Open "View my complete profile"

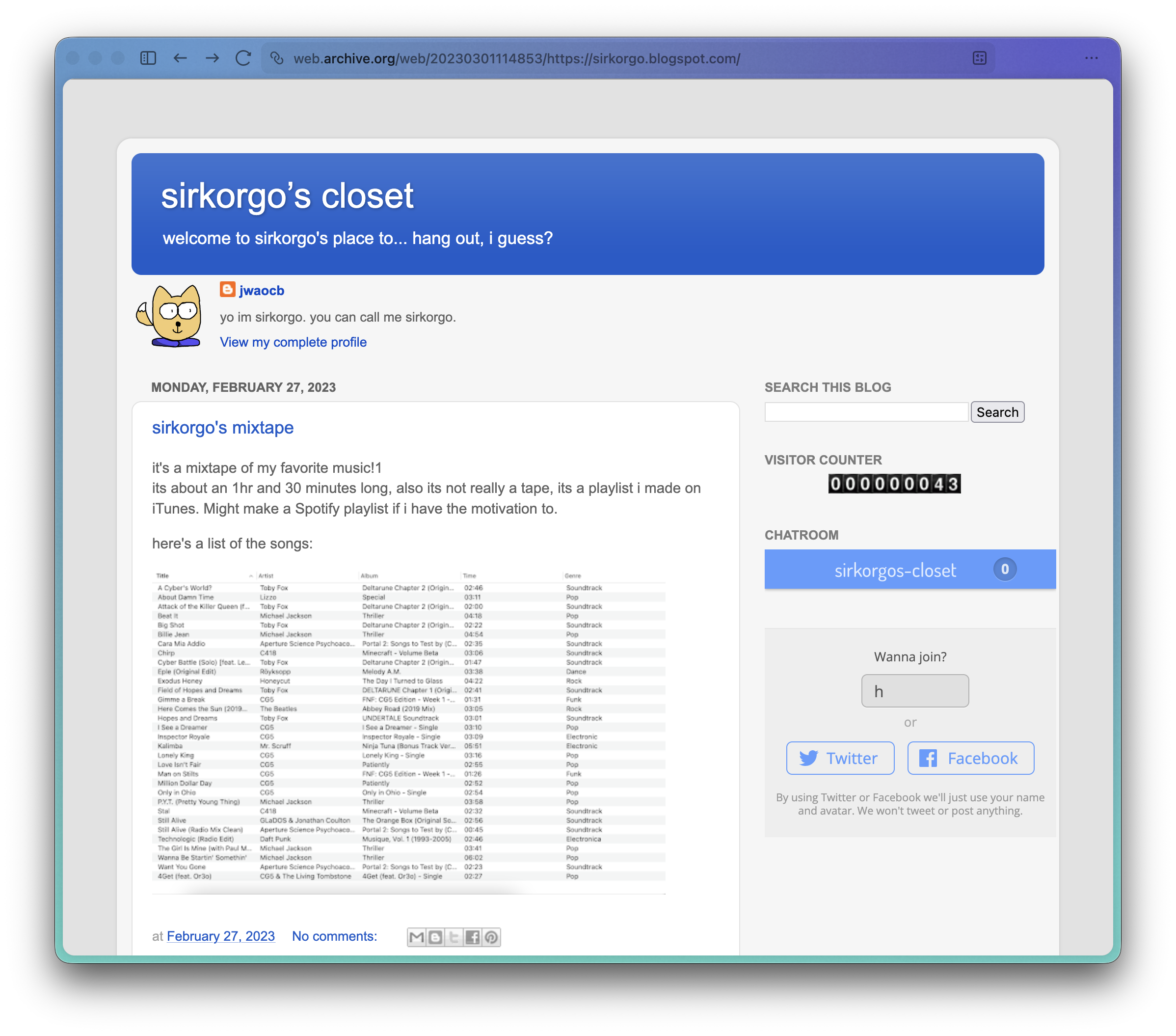293,341
